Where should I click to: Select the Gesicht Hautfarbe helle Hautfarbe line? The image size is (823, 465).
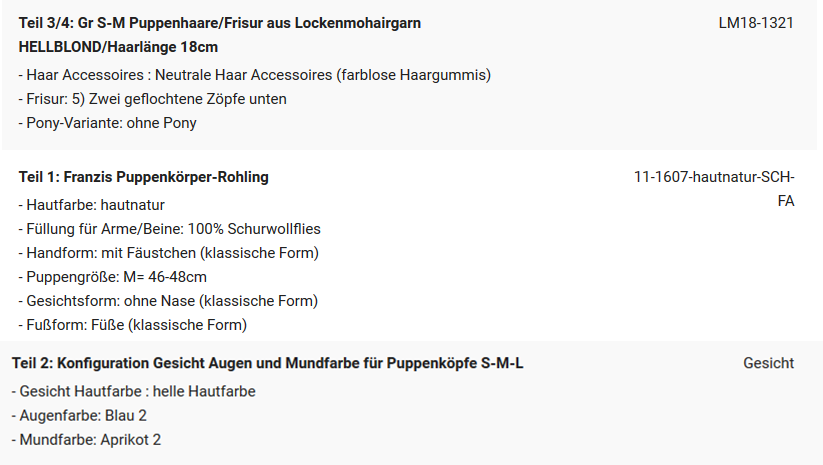point(134,392)
